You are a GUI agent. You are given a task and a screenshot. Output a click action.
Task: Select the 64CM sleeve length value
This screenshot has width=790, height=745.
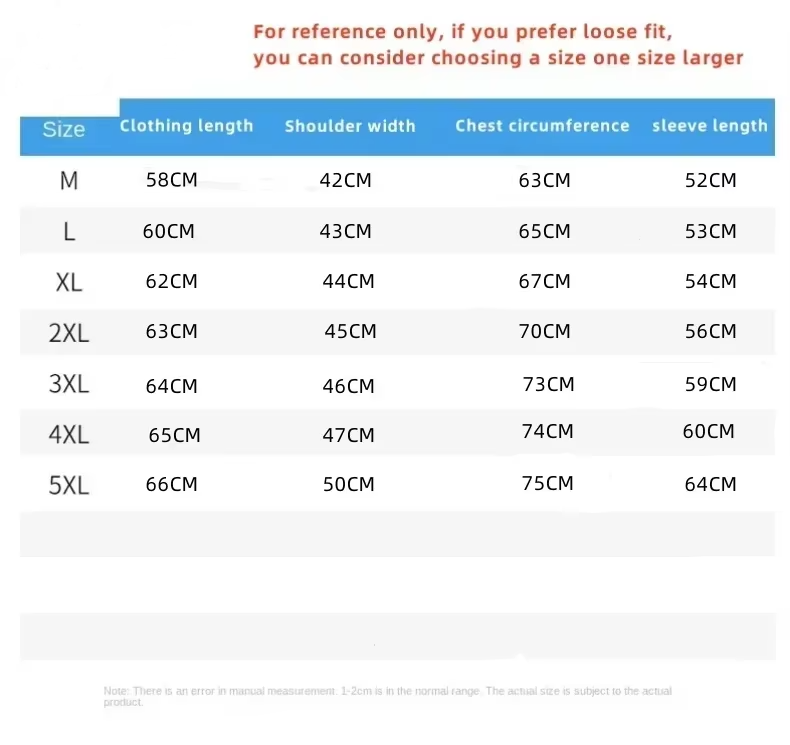(x=710, y=484)
